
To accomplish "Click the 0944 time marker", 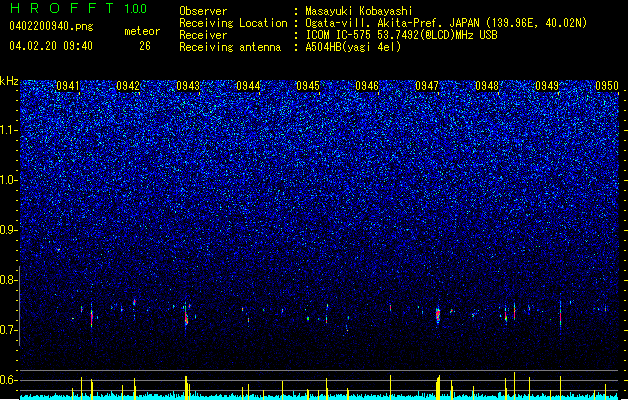I will click(x=248, y=86).
